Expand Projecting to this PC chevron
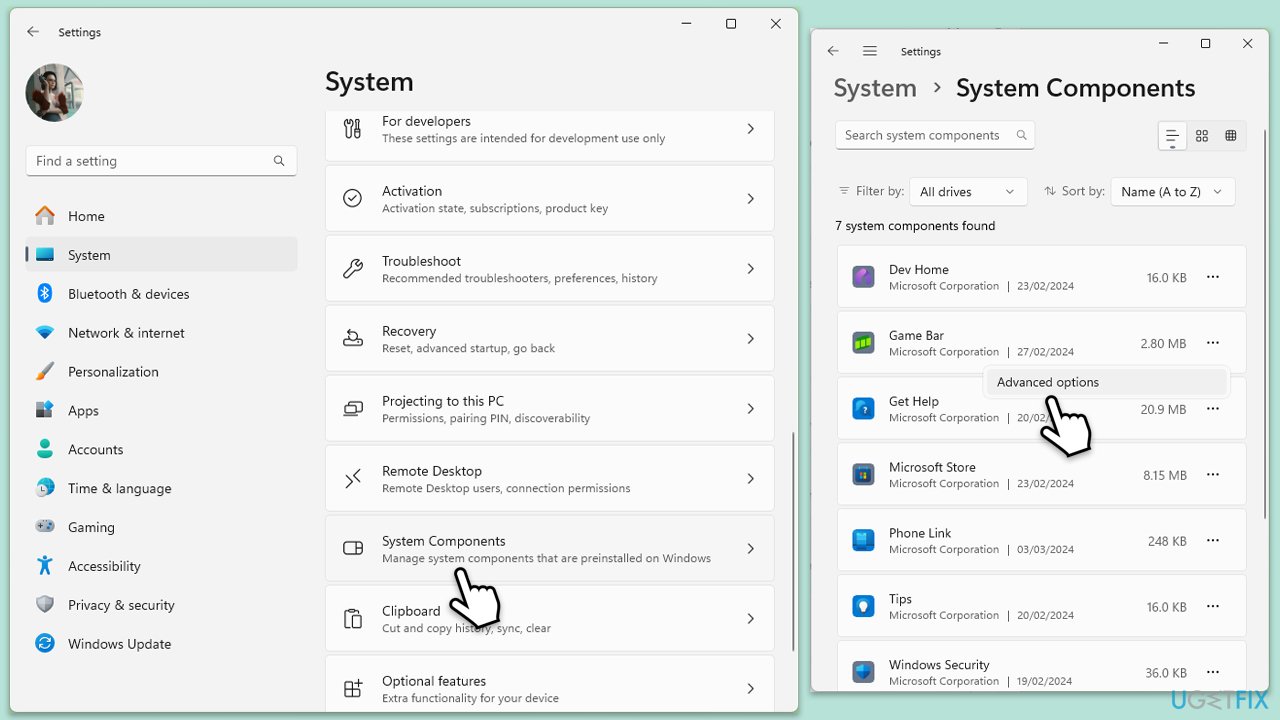 [x=751, y=409]
